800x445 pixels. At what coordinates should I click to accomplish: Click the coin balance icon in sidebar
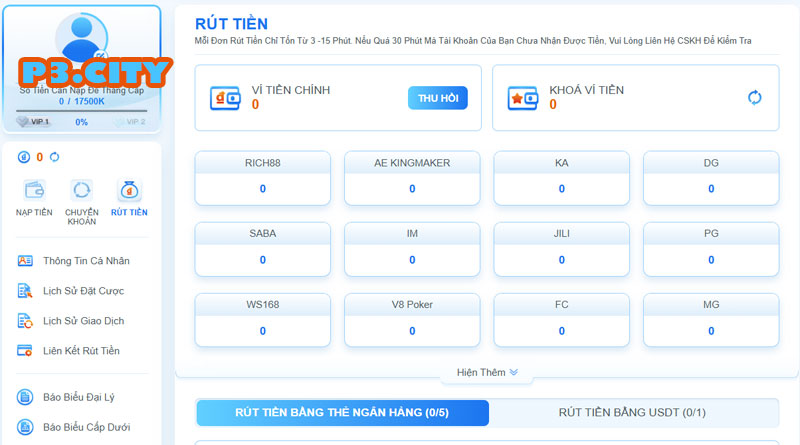click(24, 157)
